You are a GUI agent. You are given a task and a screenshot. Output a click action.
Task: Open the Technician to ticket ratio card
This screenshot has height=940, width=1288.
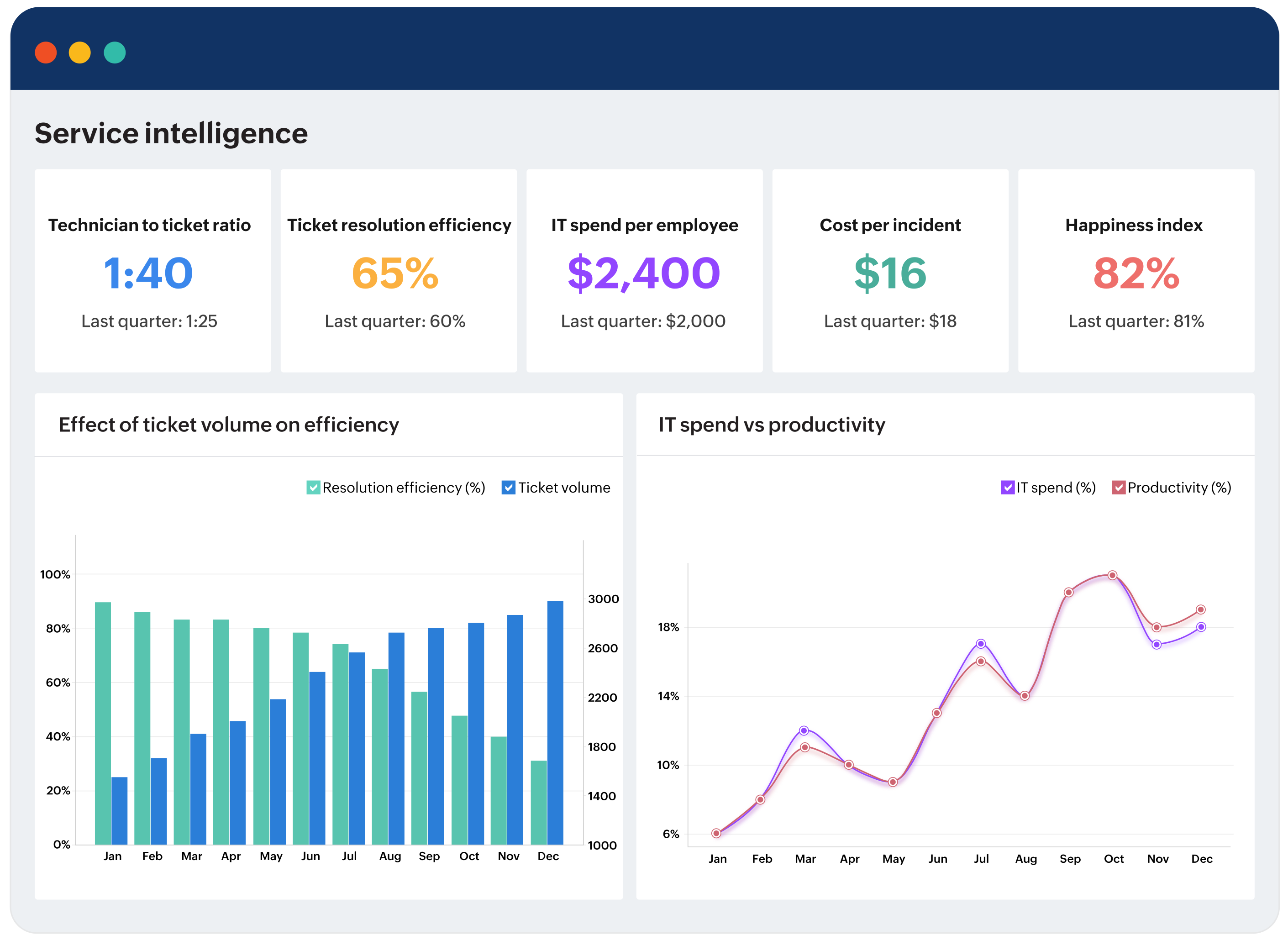point(152,270)
